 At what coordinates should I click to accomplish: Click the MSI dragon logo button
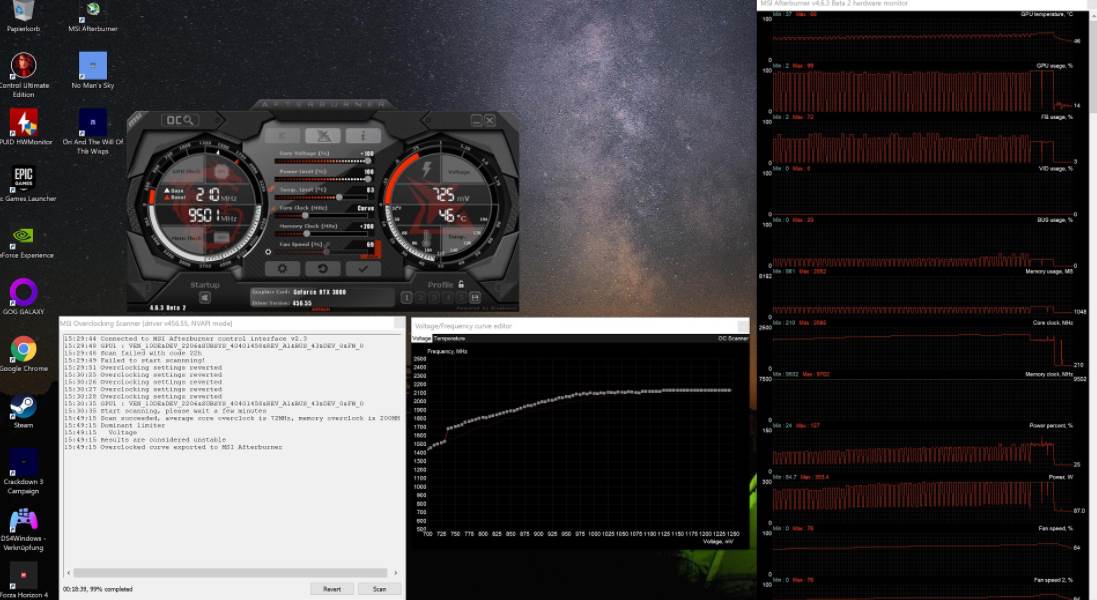click(x=323, y=136)
